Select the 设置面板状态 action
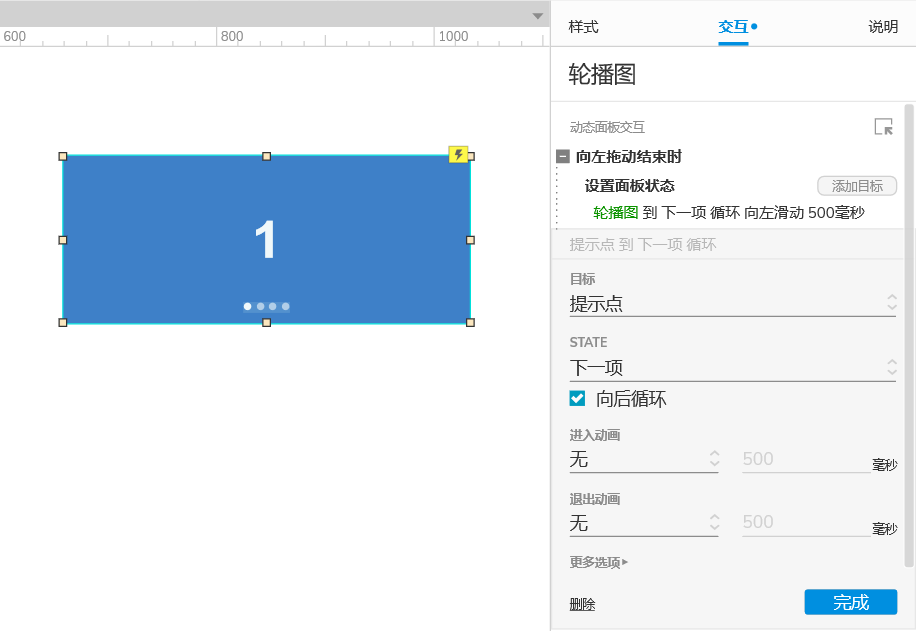This screenshot has height=631, width=917. [629, 186]
